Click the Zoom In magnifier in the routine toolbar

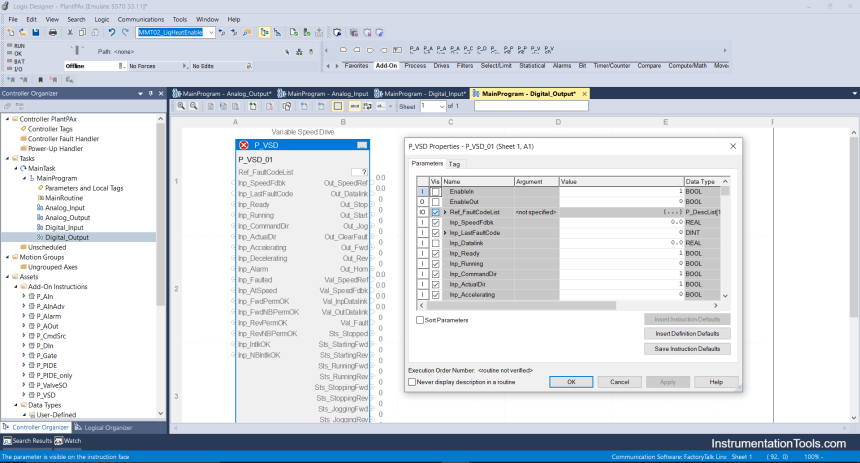coord(181,106)
